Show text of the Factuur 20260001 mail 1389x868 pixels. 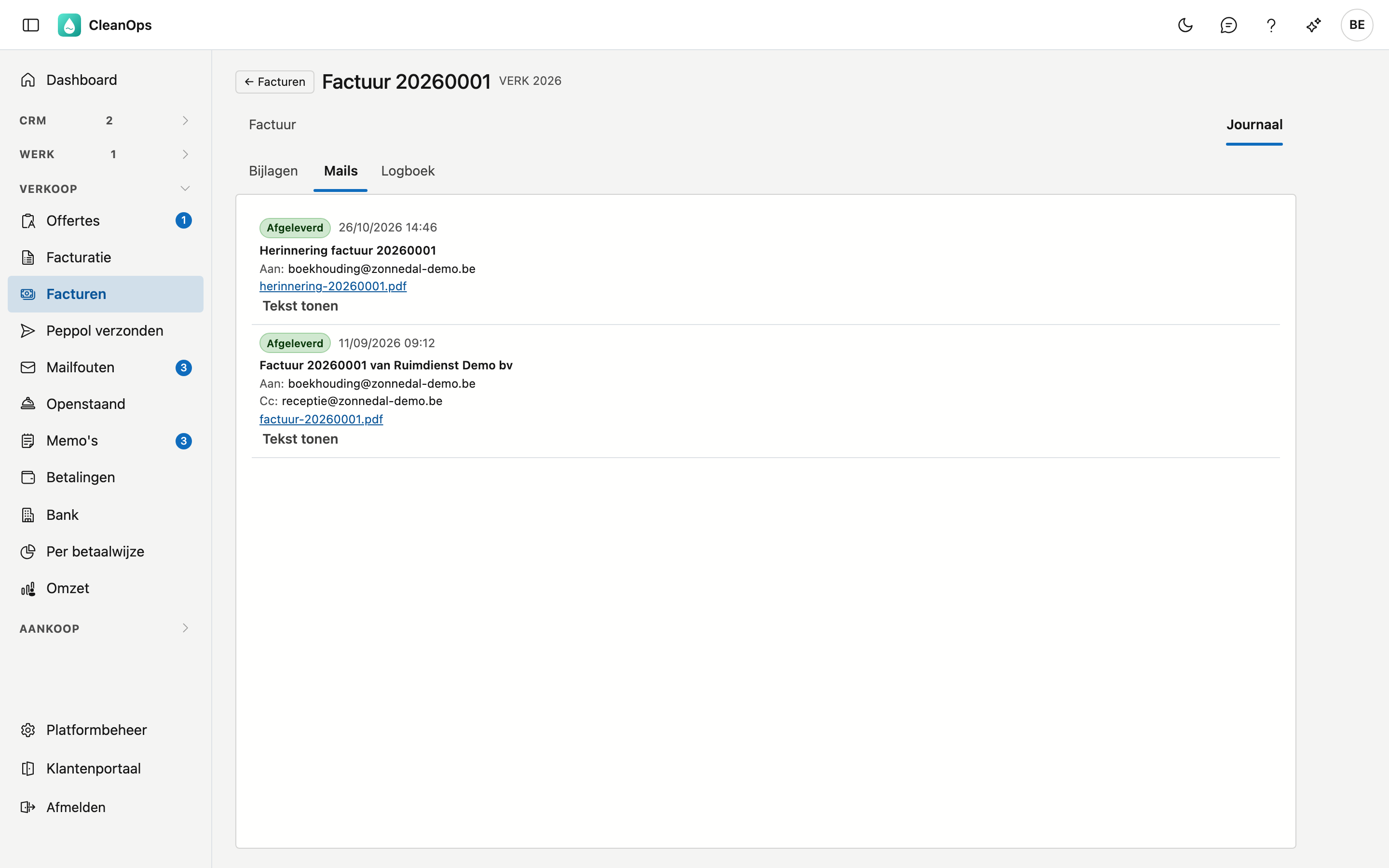[300, 439]
